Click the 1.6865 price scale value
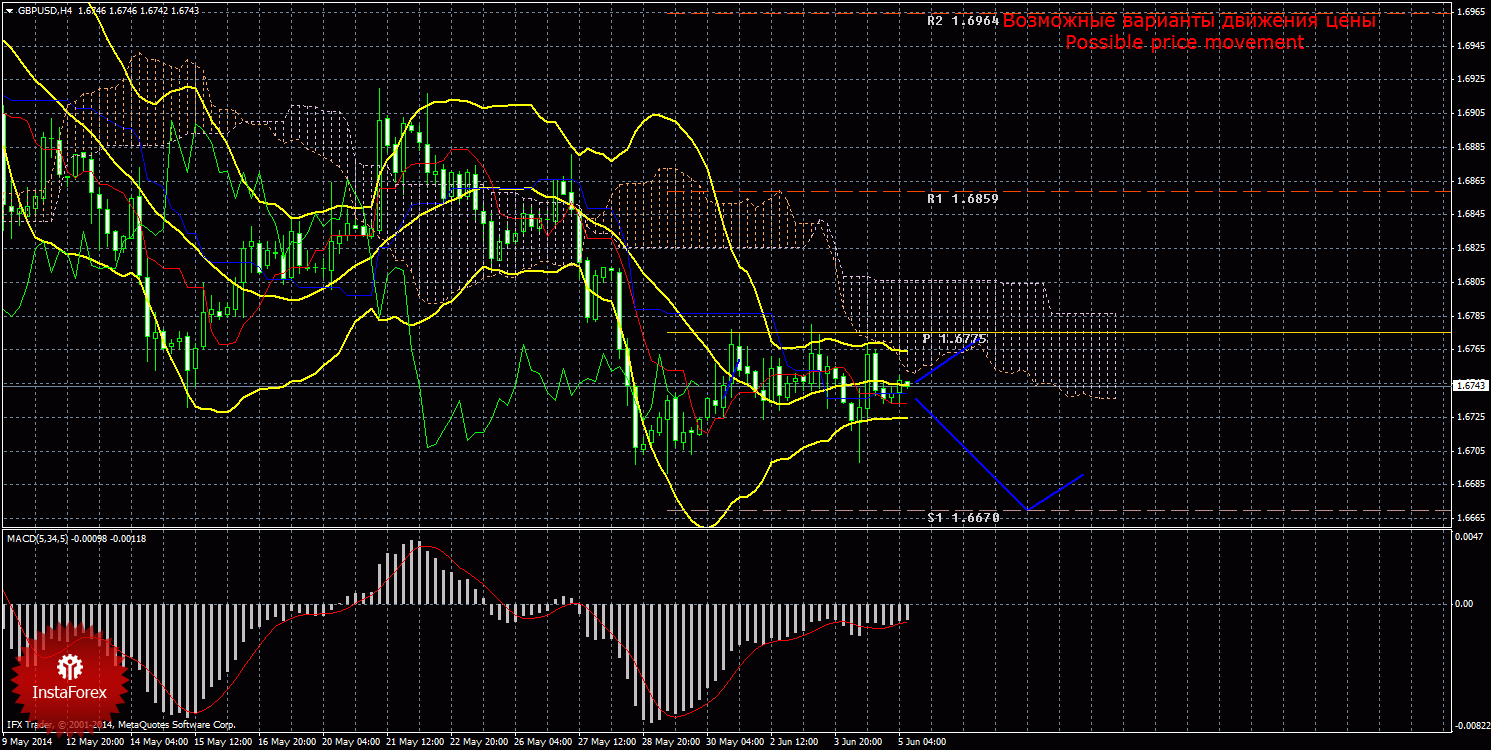1491x750 pixels. [1470, 181]
